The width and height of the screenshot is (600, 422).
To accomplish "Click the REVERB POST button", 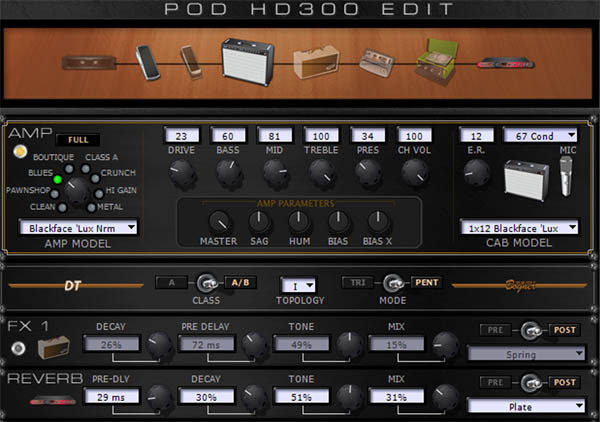I will (x=565, y=382).
